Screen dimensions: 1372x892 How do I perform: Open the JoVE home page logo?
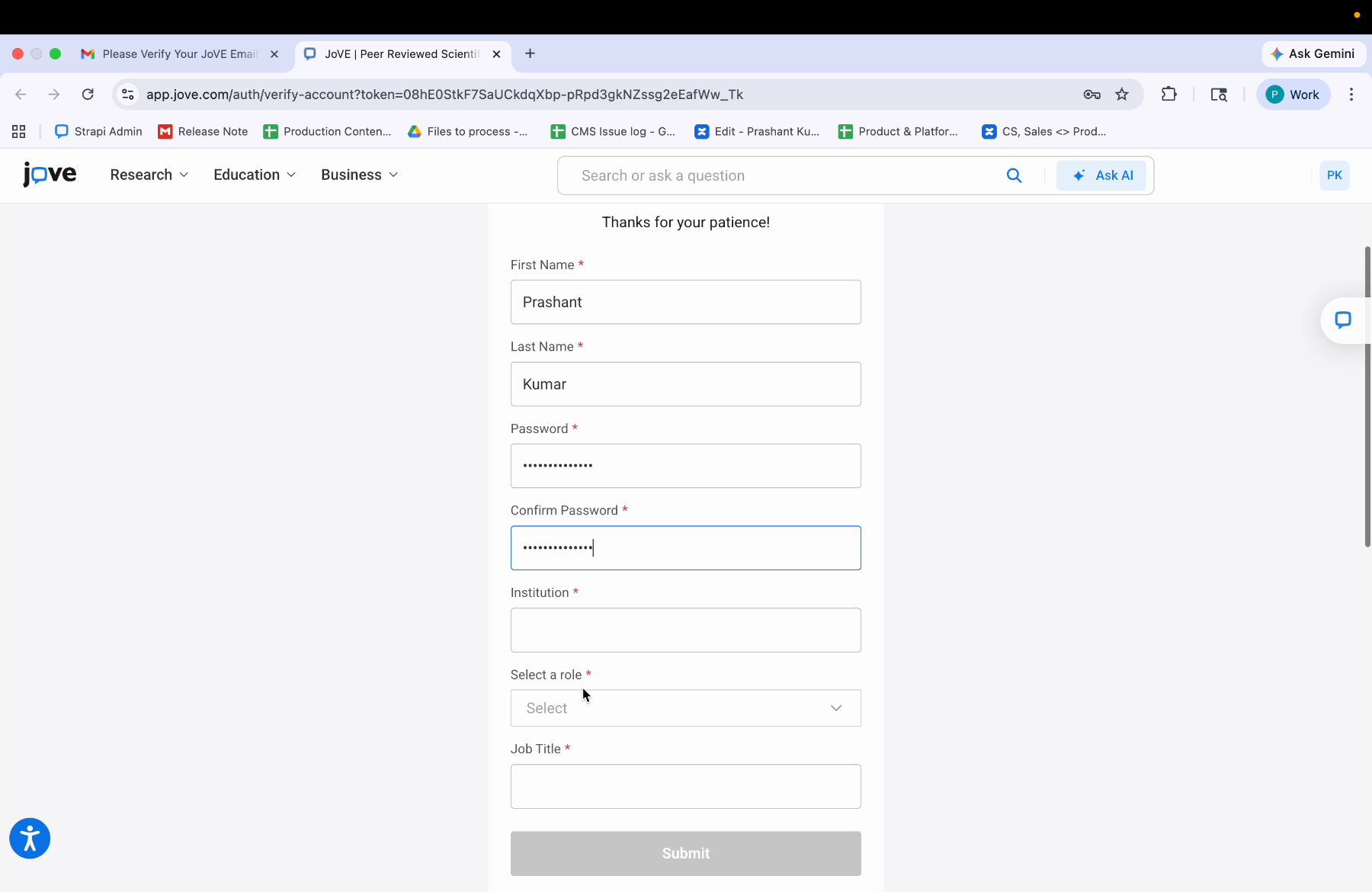point(49,175)
